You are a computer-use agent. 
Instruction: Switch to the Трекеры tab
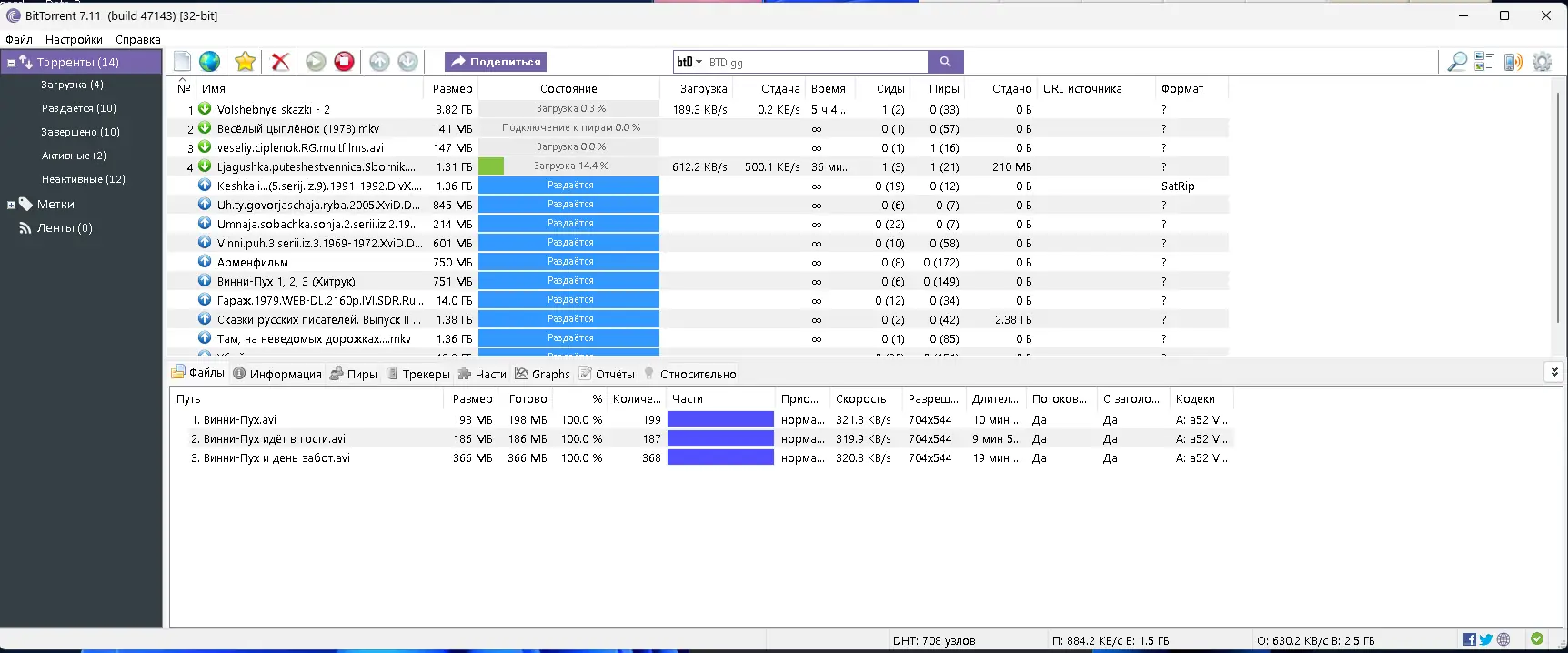pos(418,374)
